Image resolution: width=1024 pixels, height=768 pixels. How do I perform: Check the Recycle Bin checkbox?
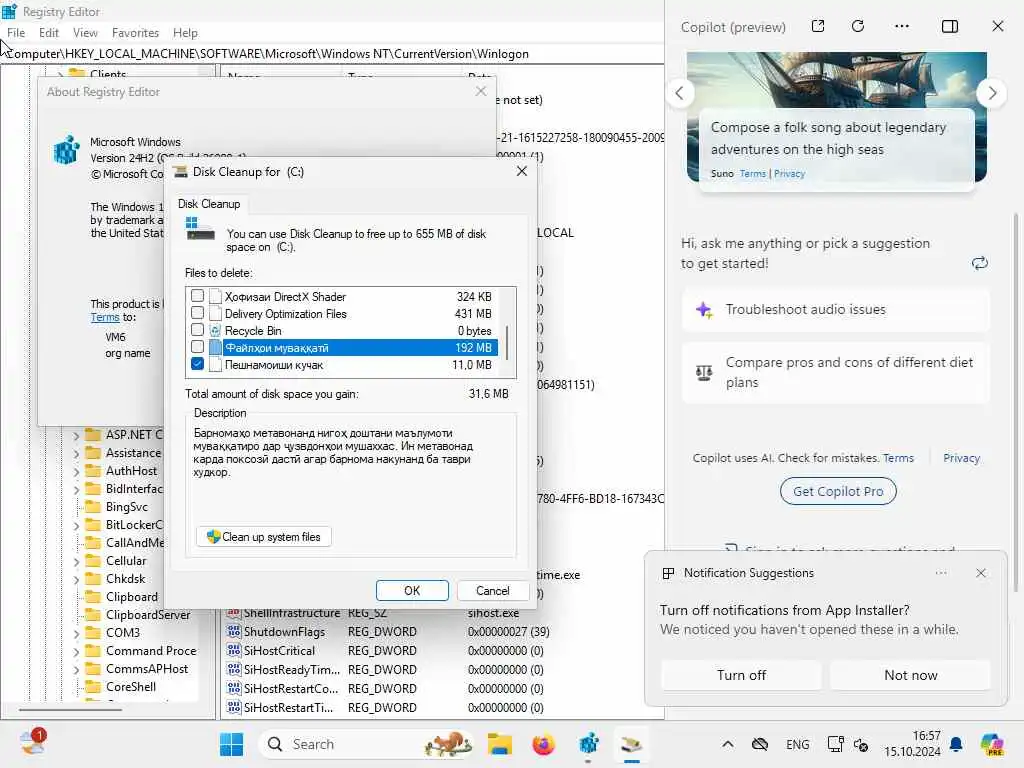(x=197, y=330)
